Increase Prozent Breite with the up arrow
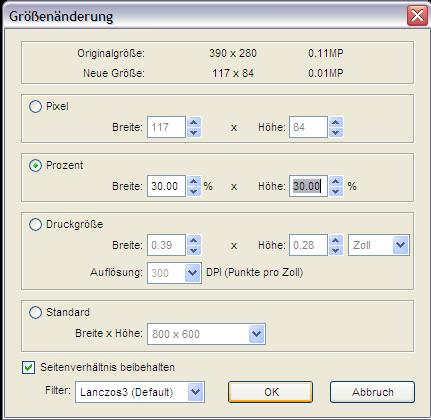The width and height of the screenshot is (431, 420). [x=194, y=181]
